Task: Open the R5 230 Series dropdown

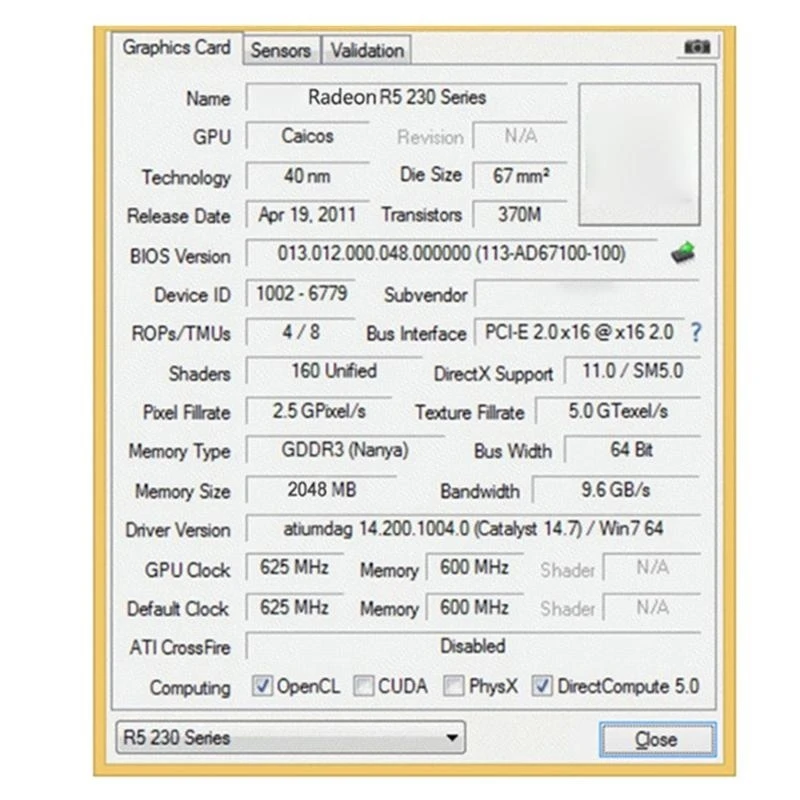Action: coord(290,737)
